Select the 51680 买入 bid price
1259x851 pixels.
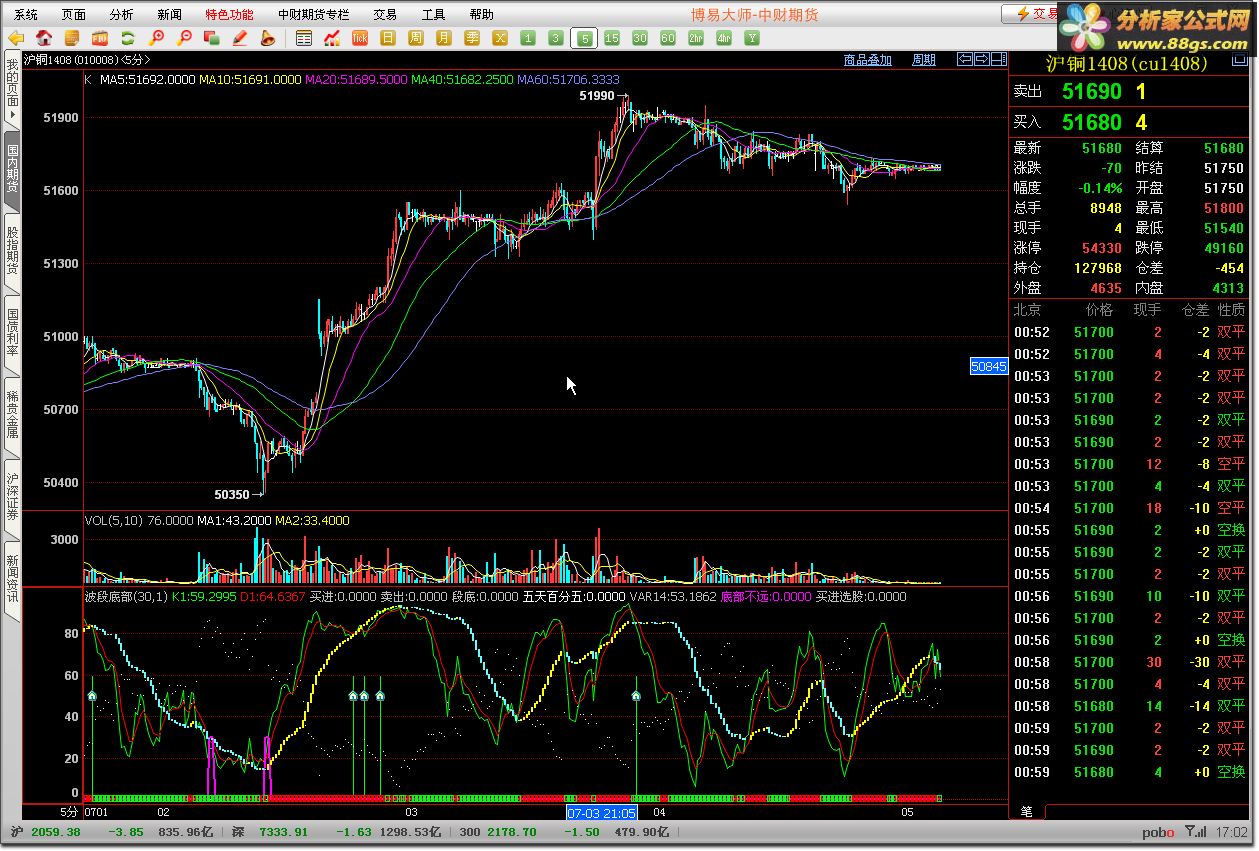[x=1092, y=122]
